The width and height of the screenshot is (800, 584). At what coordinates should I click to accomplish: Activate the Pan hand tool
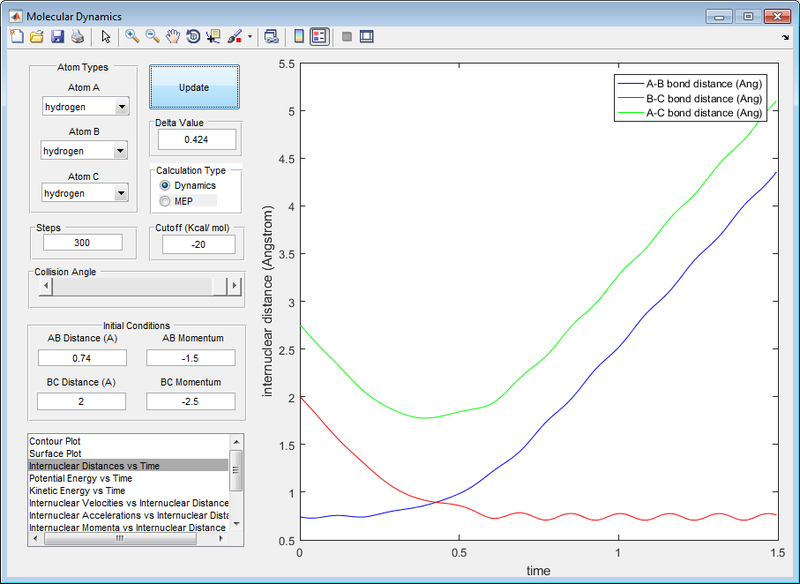(172, 37)
